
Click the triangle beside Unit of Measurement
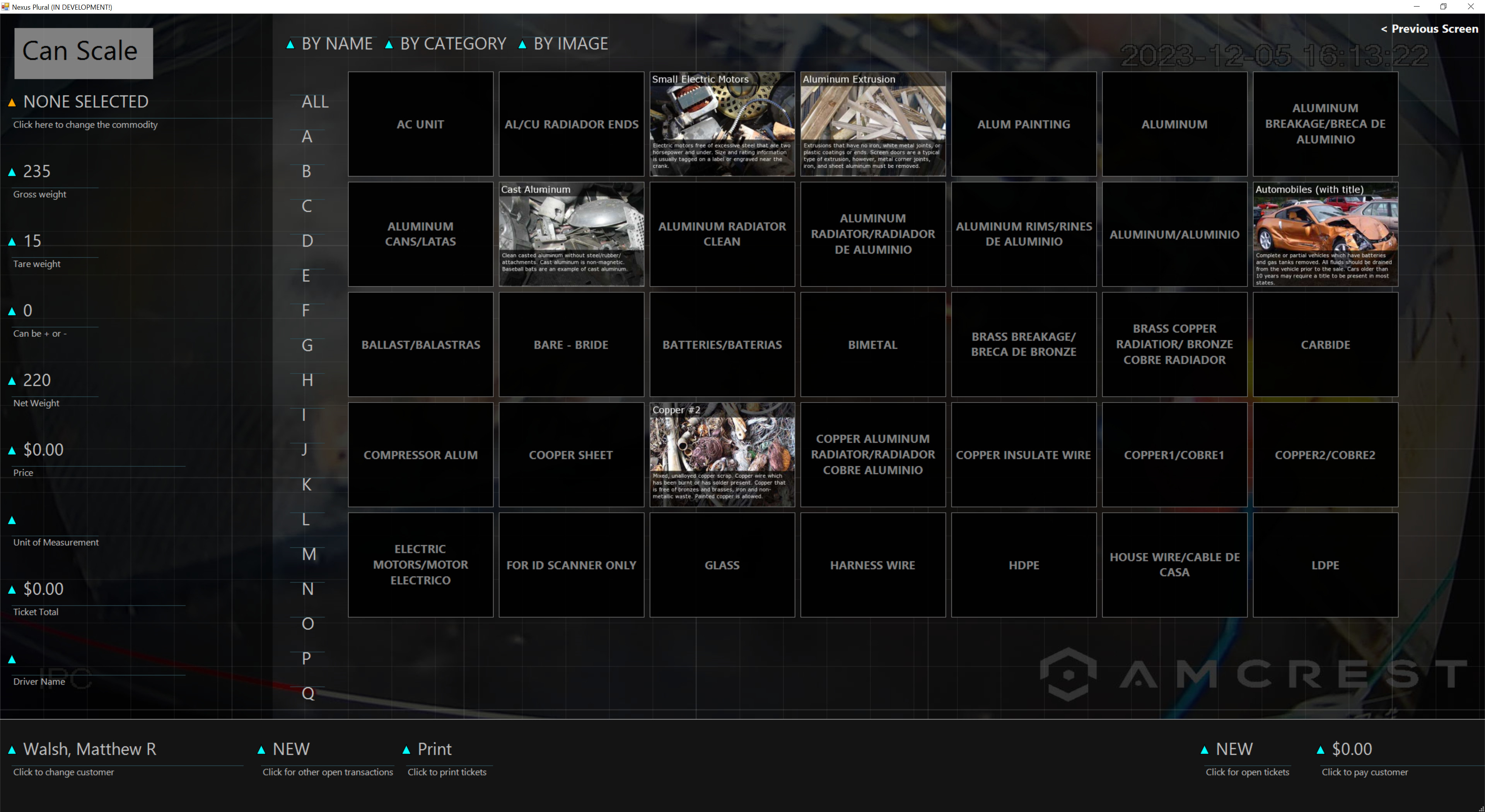pyautogui.click(x=12, y=520)
